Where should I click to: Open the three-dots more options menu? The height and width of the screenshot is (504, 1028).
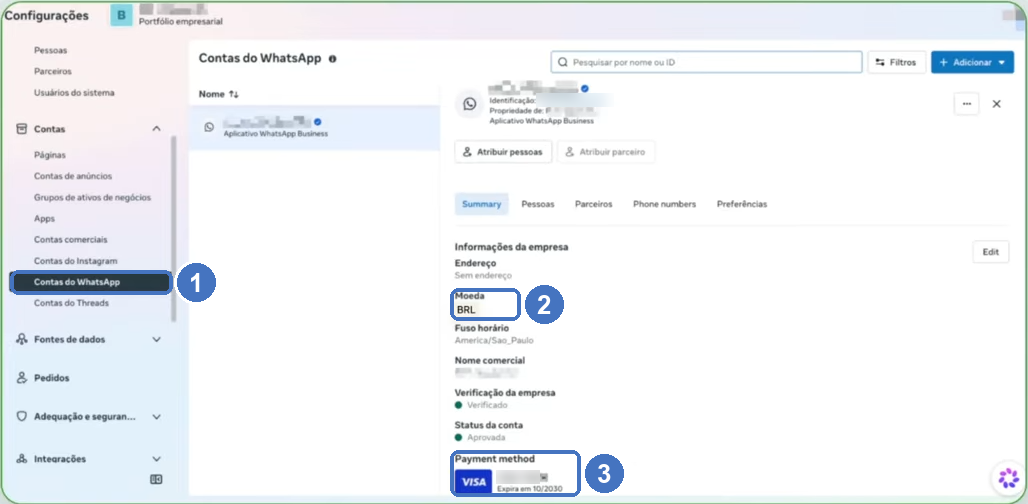[x=966, y=104]
